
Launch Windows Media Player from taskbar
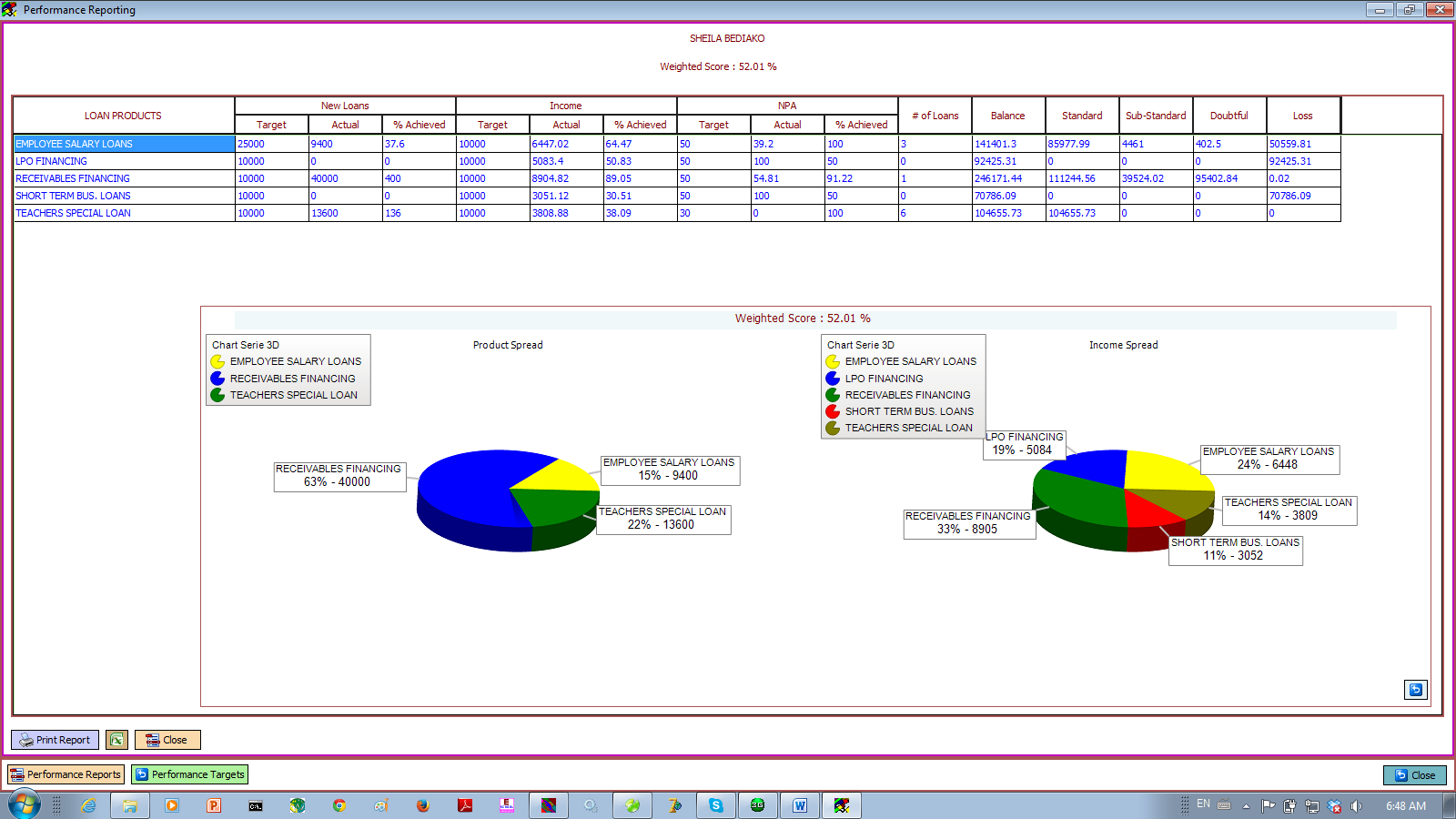point(172,805)
